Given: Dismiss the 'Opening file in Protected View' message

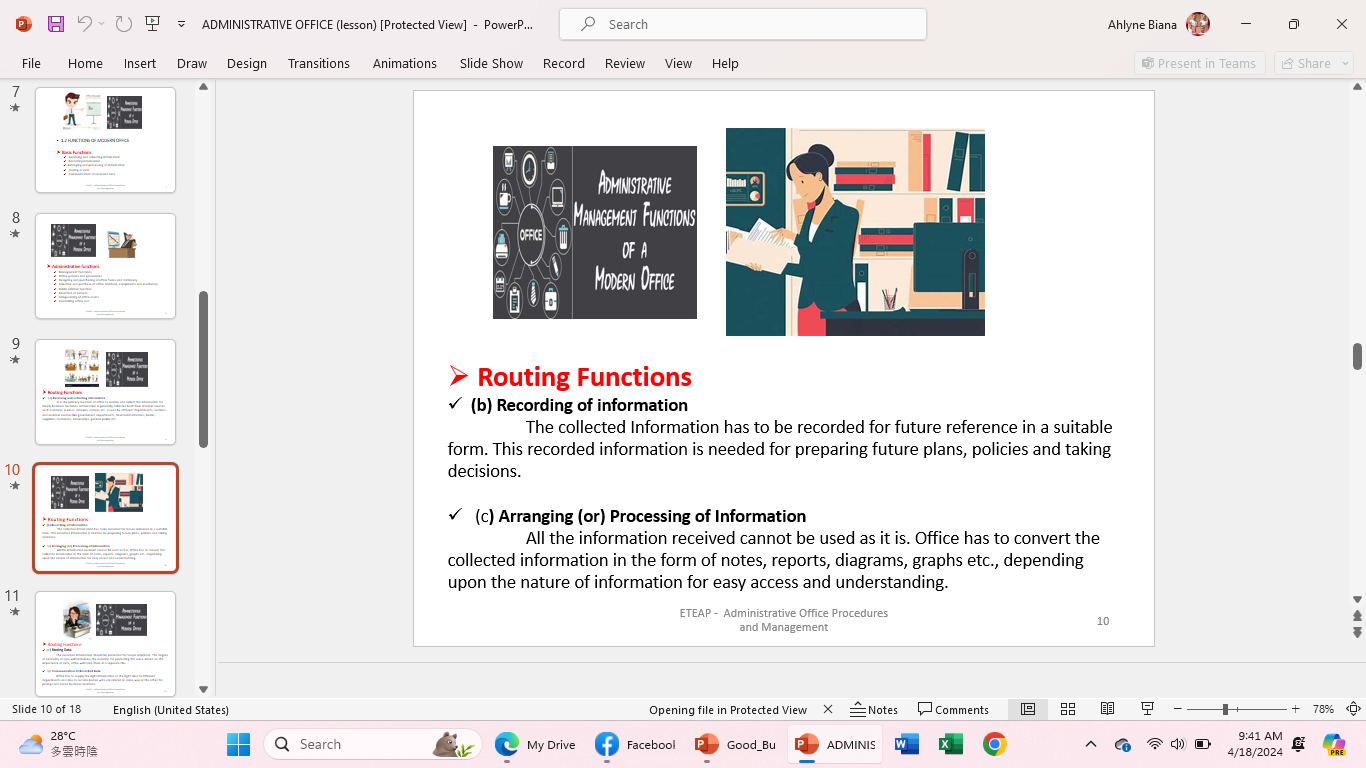Looking at the screenshot, I should (828, 710).
